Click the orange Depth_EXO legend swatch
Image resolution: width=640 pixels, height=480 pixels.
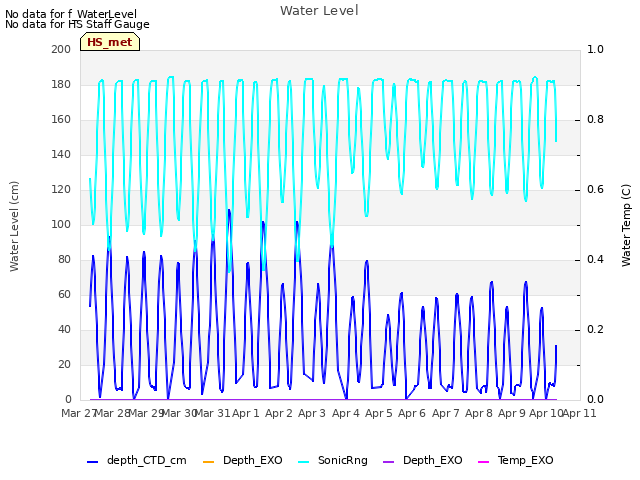208,462
